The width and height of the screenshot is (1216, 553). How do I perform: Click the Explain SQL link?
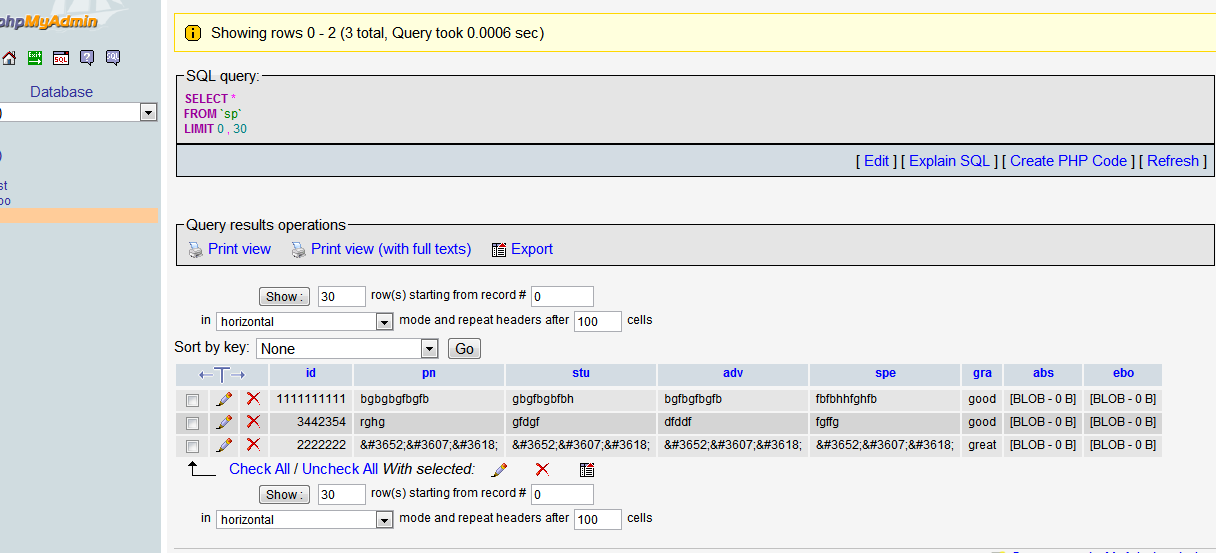(x=949, y=161)
